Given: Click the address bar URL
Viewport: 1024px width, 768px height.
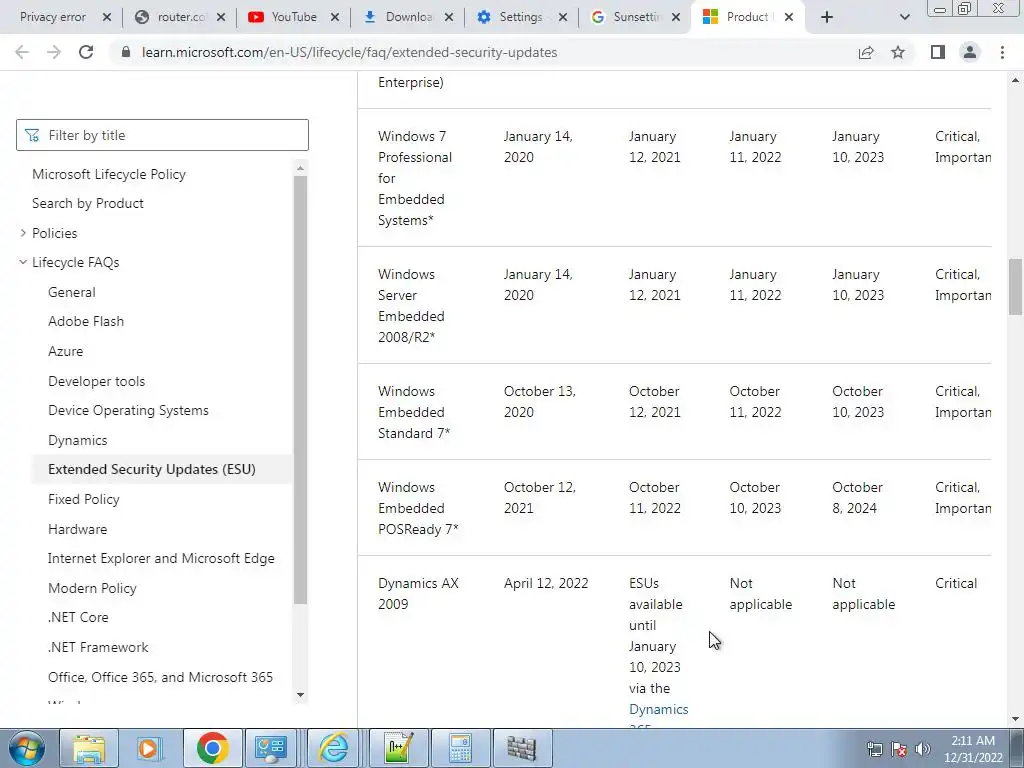Looking at the screenshot, I should tap(349, 52).
